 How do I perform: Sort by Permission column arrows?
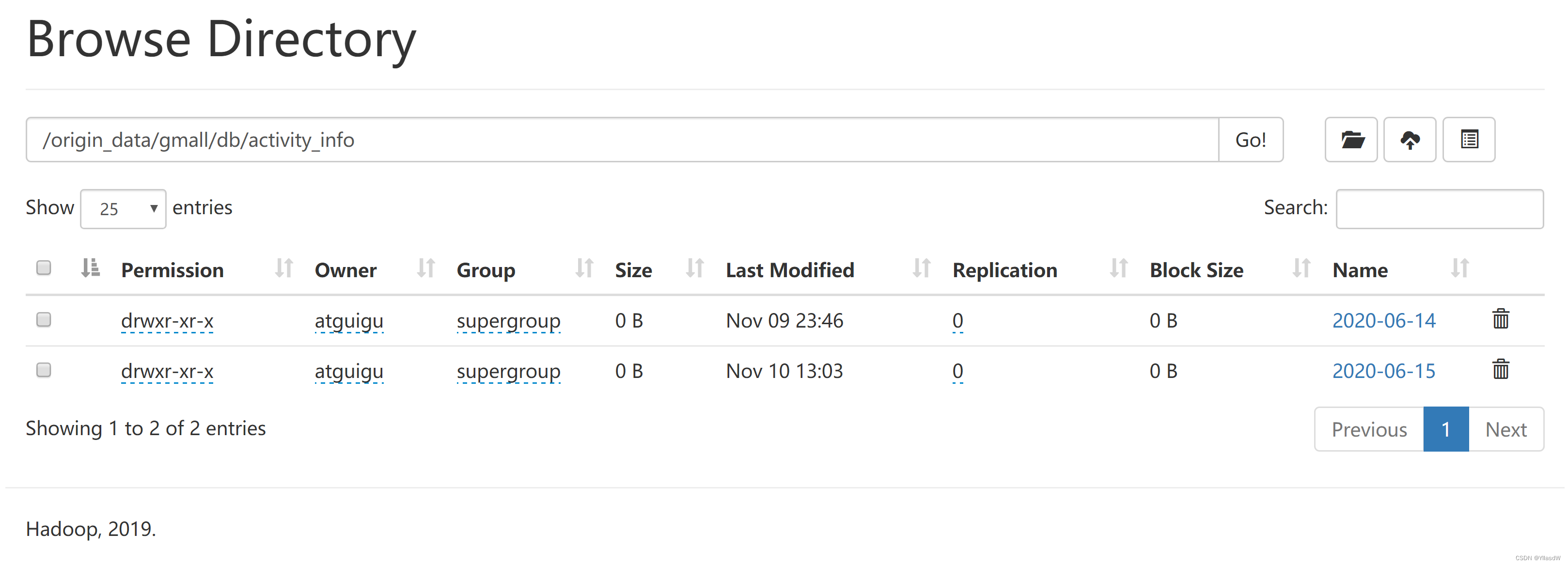pyautogui.click(x=283, y=268)
